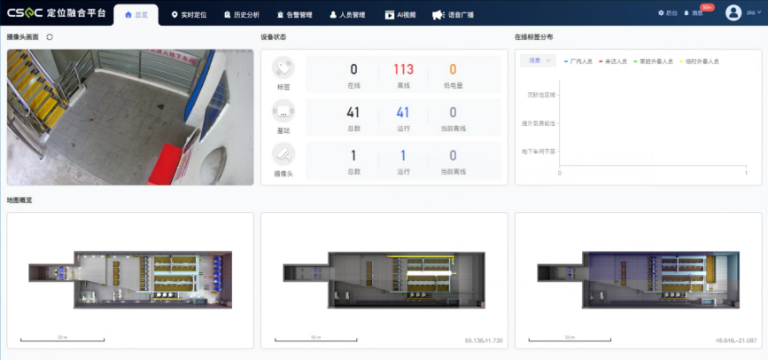Open the 历史分析 tab
Screen dimensions: 768x360
click(x=241, y=15)
